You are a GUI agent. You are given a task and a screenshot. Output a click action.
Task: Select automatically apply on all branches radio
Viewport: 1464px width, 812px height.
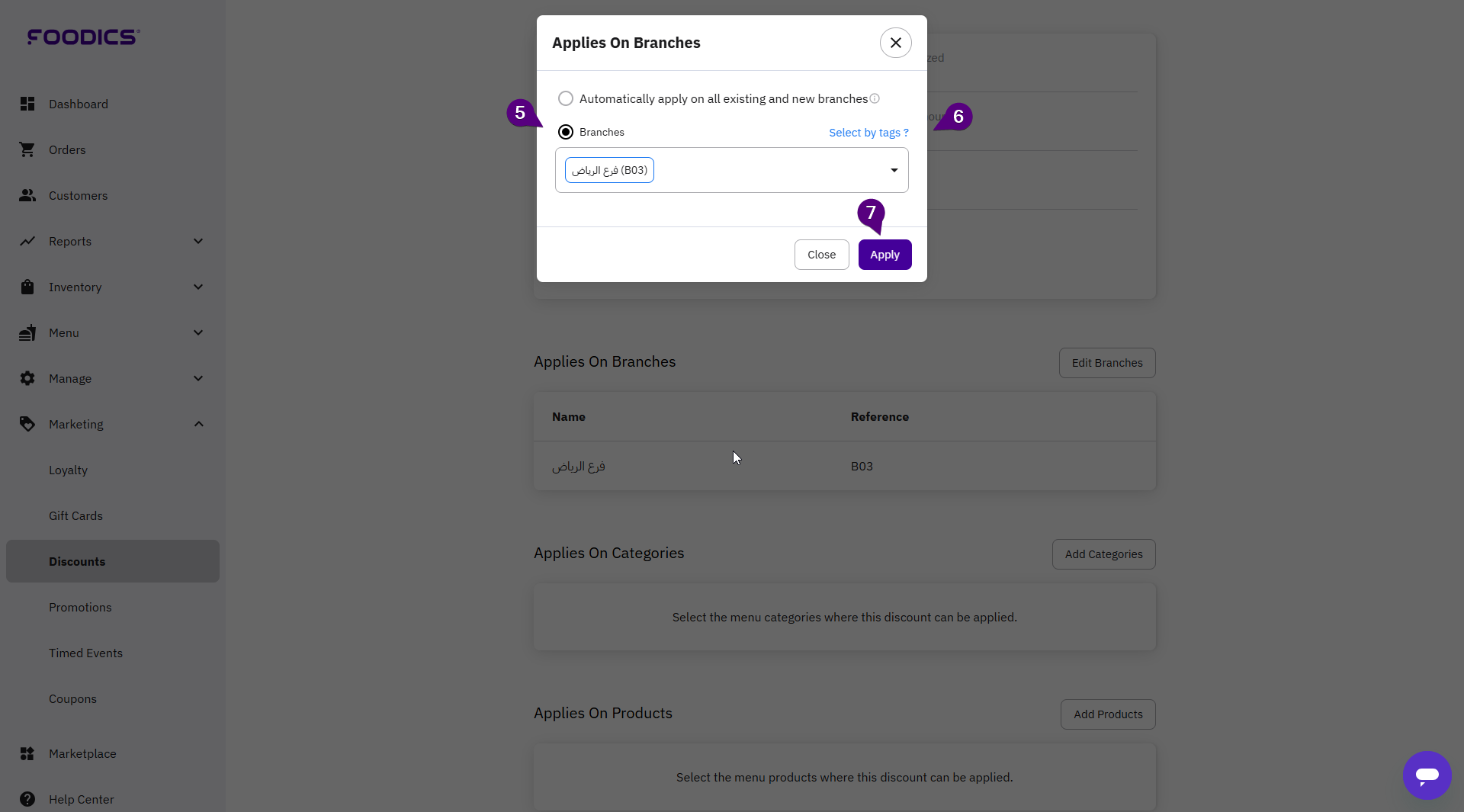[566, 98]
